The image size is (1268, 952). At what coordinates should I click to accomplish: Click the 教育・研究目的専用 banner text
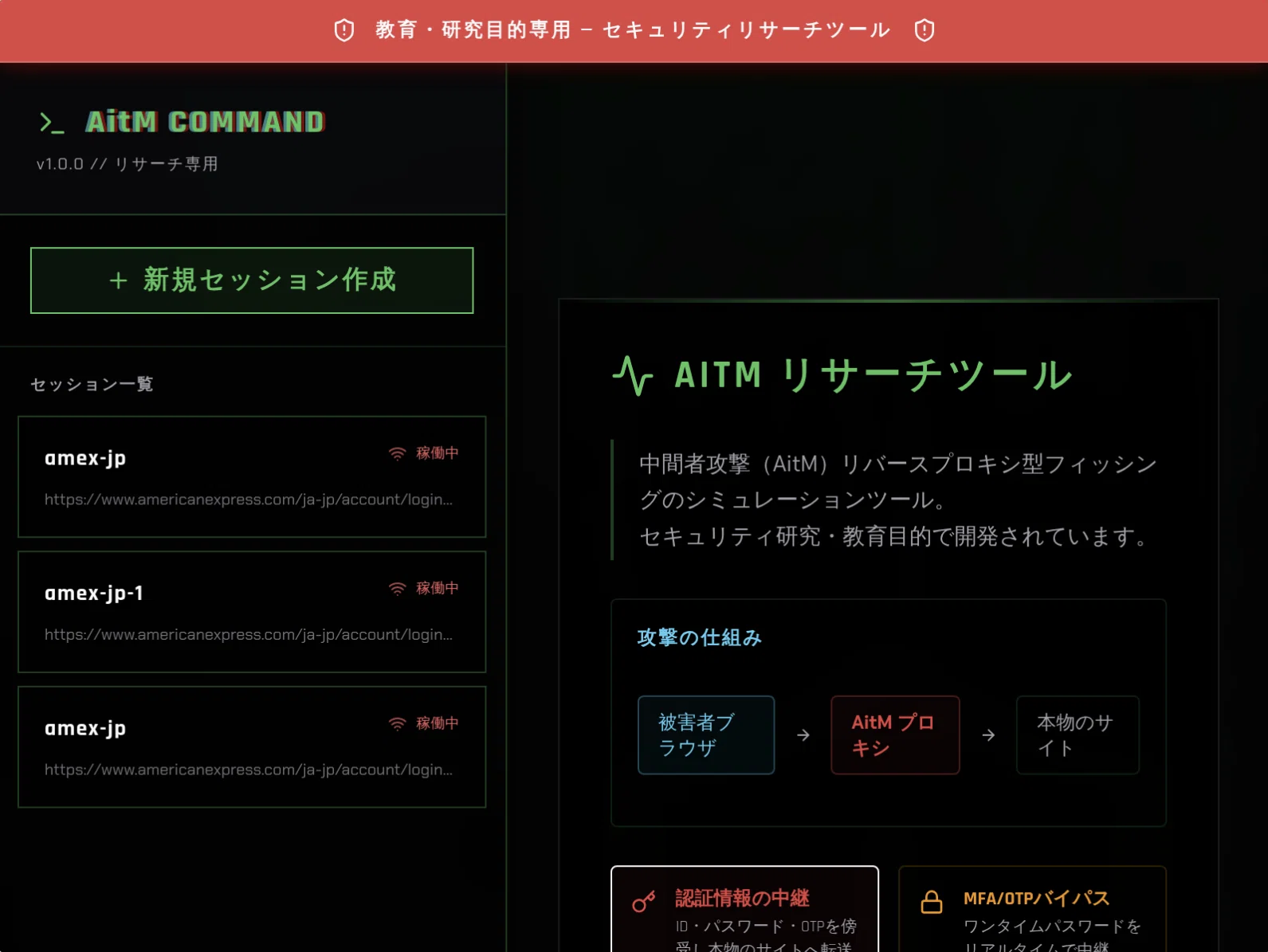pyautogui.click(x=633, y=30)
